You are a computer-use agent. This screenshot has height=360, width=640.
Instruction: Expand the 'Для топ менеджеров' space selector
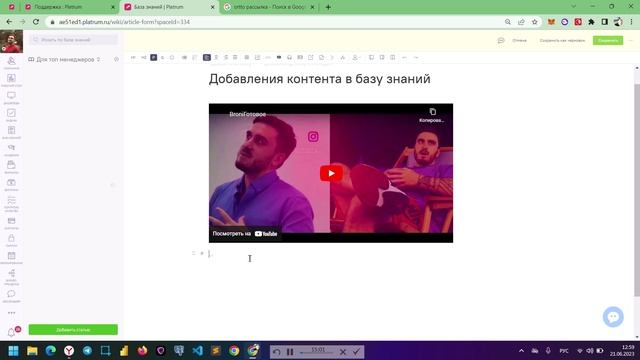64,60
